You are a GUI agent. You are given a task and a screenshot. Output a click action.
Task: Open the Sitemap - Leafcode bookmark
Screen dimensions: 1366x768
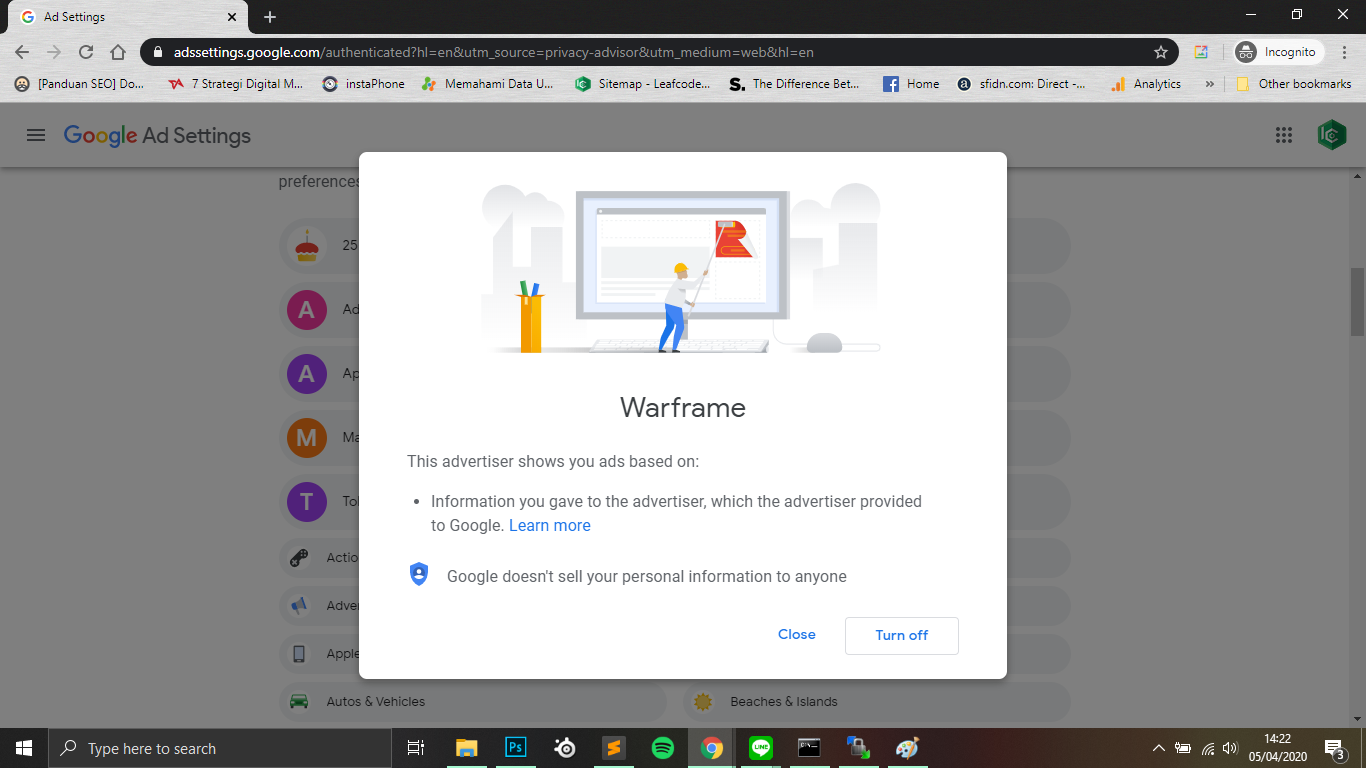coord(644,84)
